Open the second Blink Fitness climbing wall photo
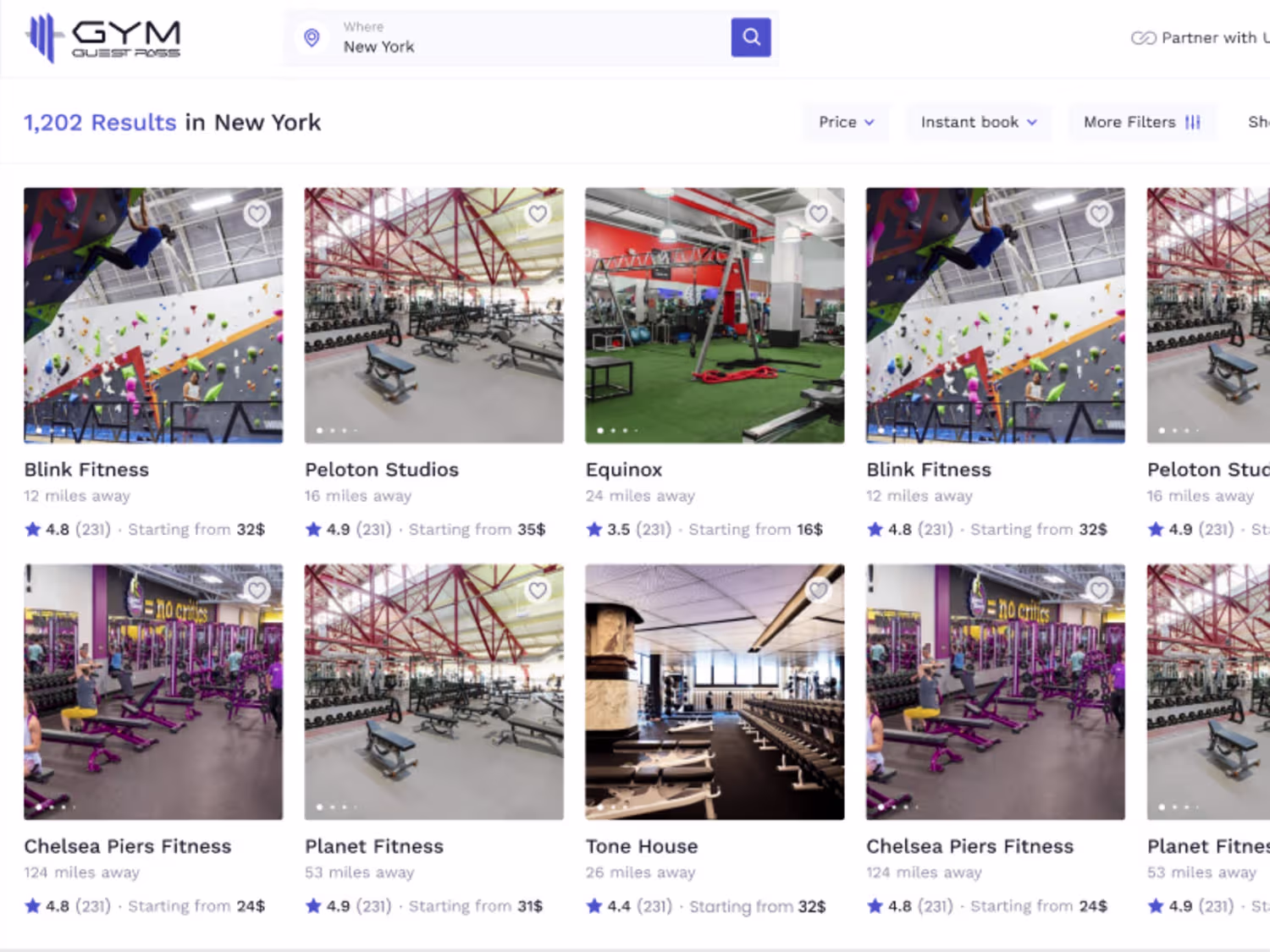 (996, 315)
